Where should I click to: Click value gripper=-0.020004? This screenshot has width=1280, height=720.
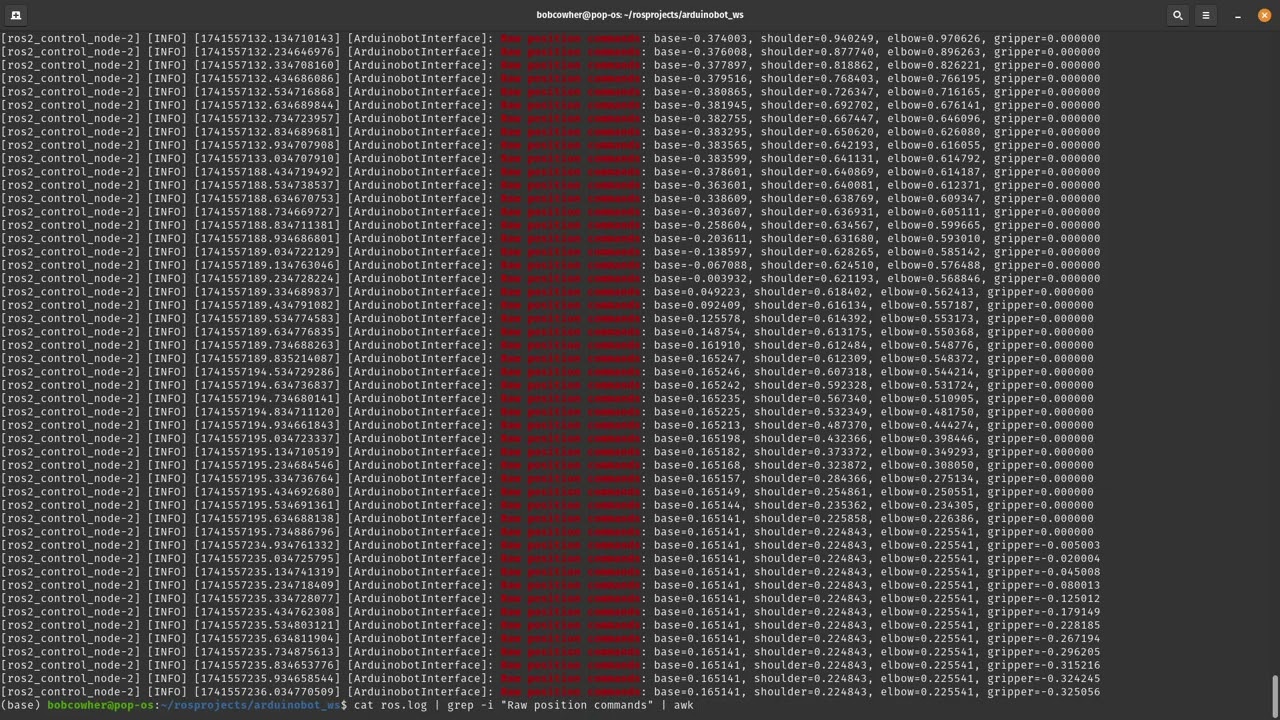tap(1044, 558)
